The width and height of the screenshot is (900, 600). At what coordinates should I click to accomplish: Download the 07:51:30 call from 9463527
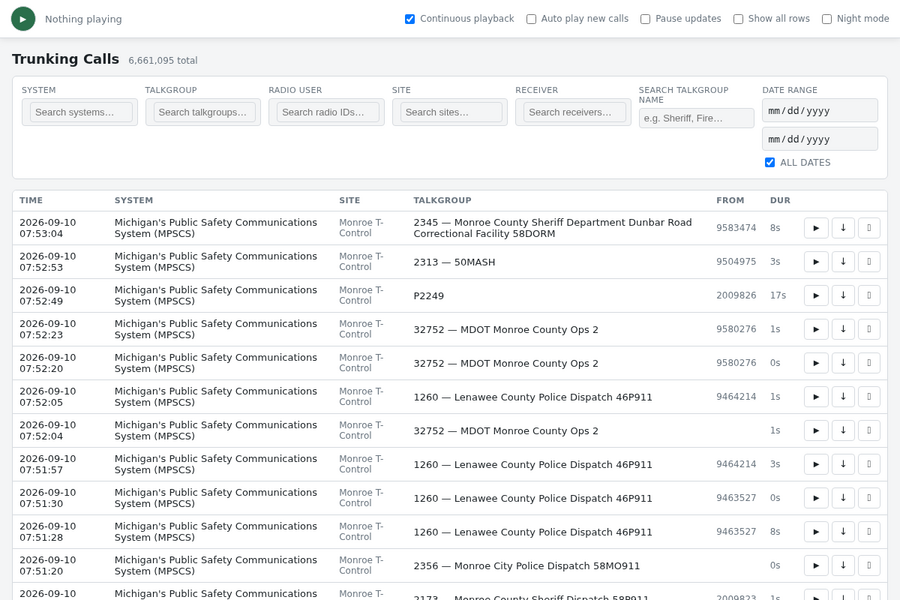coord(843,498)
